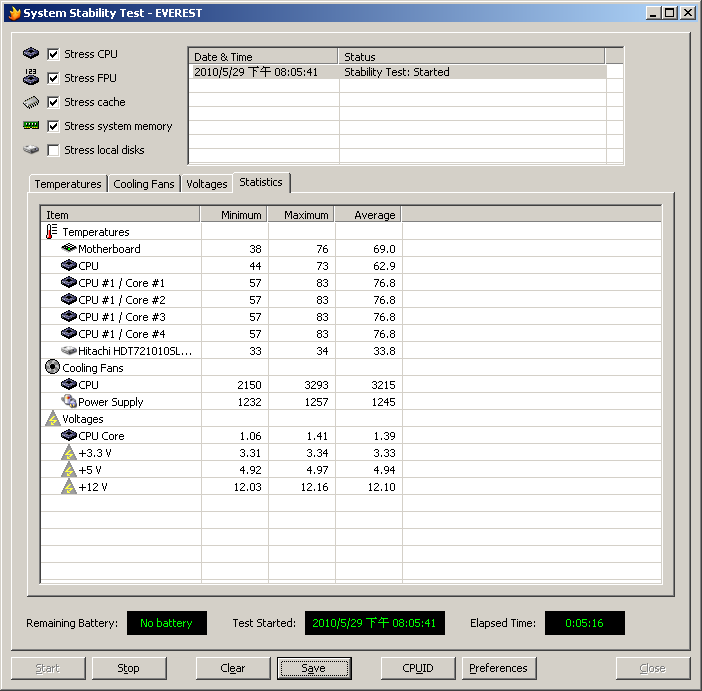
Task: Disable the Stress CPU checkbox
Action: click(x=53, y=54)
